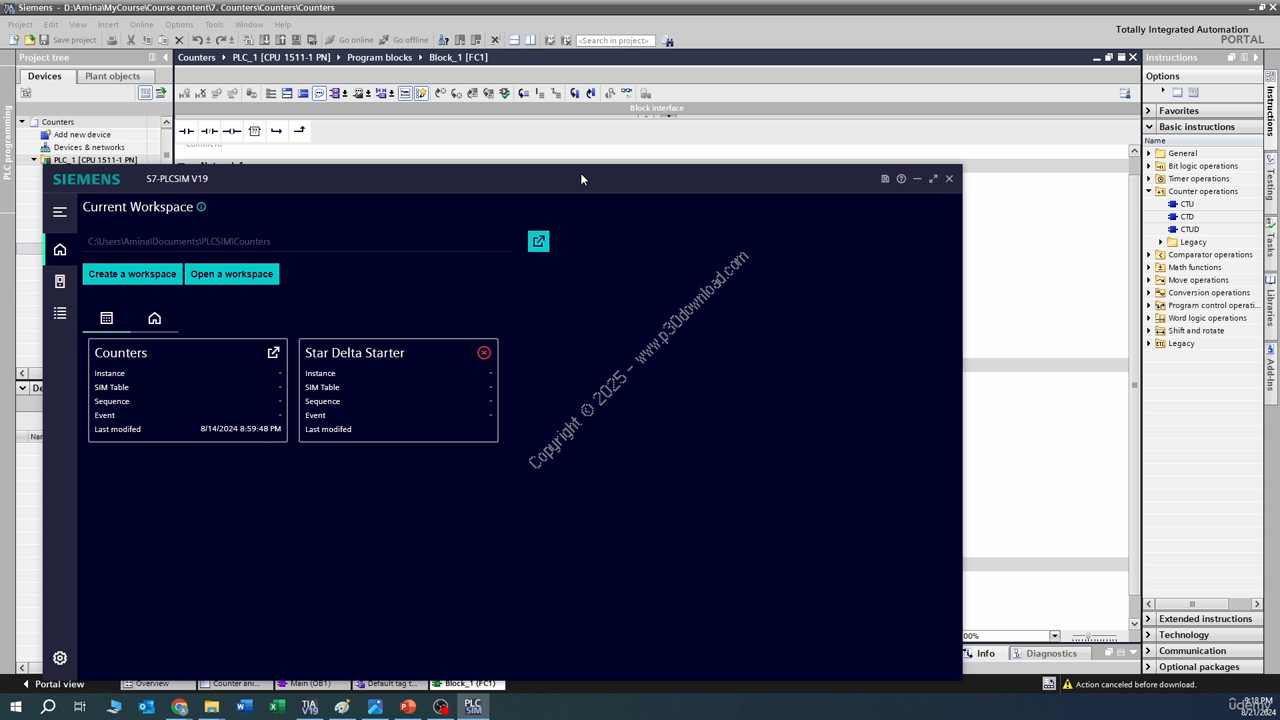Expand Math functions folder

coord(1149,267)
